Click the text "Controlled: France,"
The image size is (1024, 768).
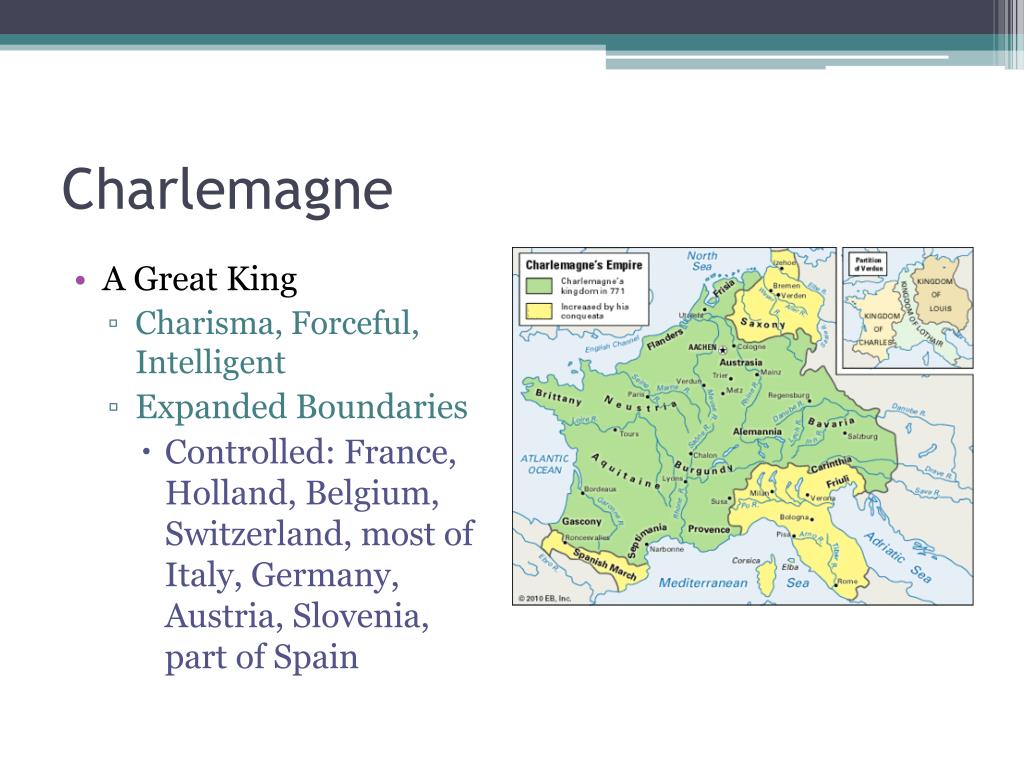pos(311,452)
